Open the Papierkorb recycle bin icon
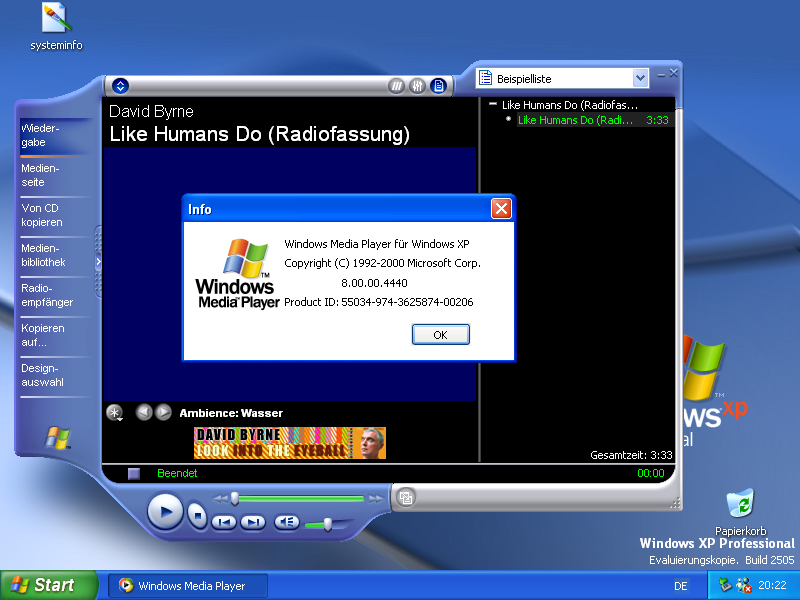 pyautogui.click(x=740, y=512)
